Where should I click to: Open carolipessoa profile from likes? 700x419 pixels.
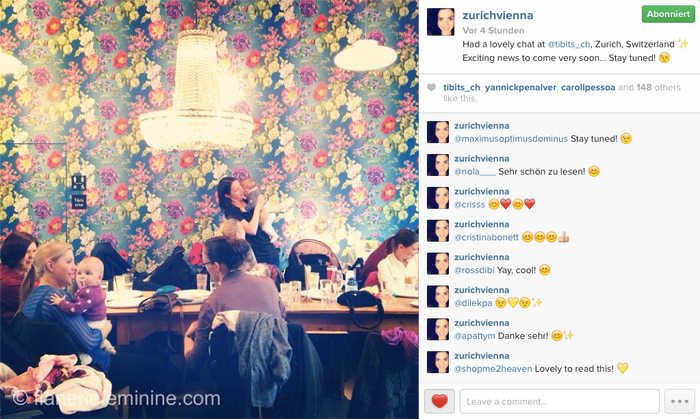coord(588,87)
